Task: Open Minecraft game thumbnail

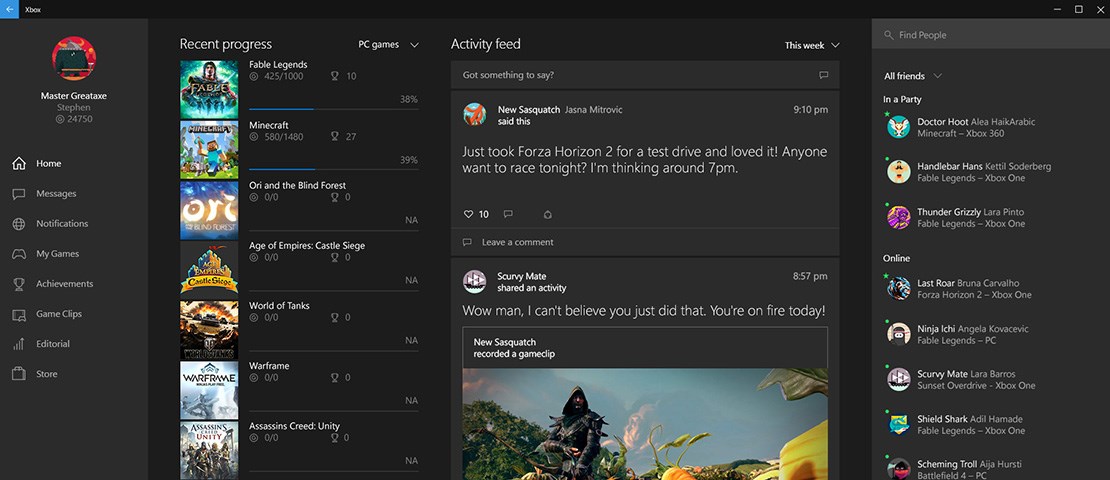Action: pos(209,149)
